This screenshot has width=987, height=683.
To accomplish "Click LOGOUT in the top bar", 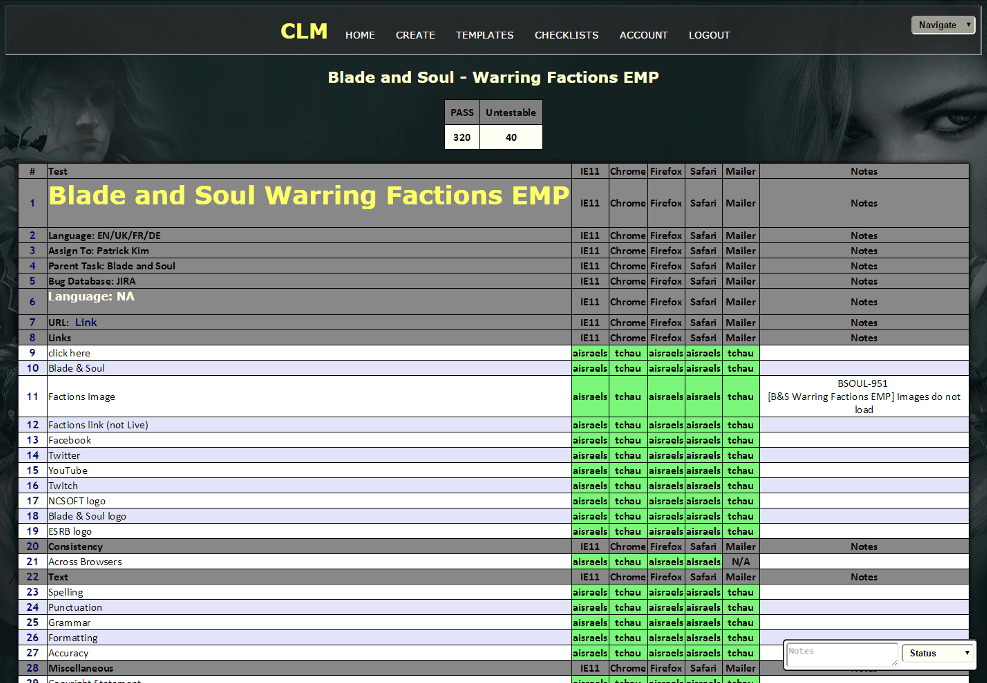I will point(709,35).
